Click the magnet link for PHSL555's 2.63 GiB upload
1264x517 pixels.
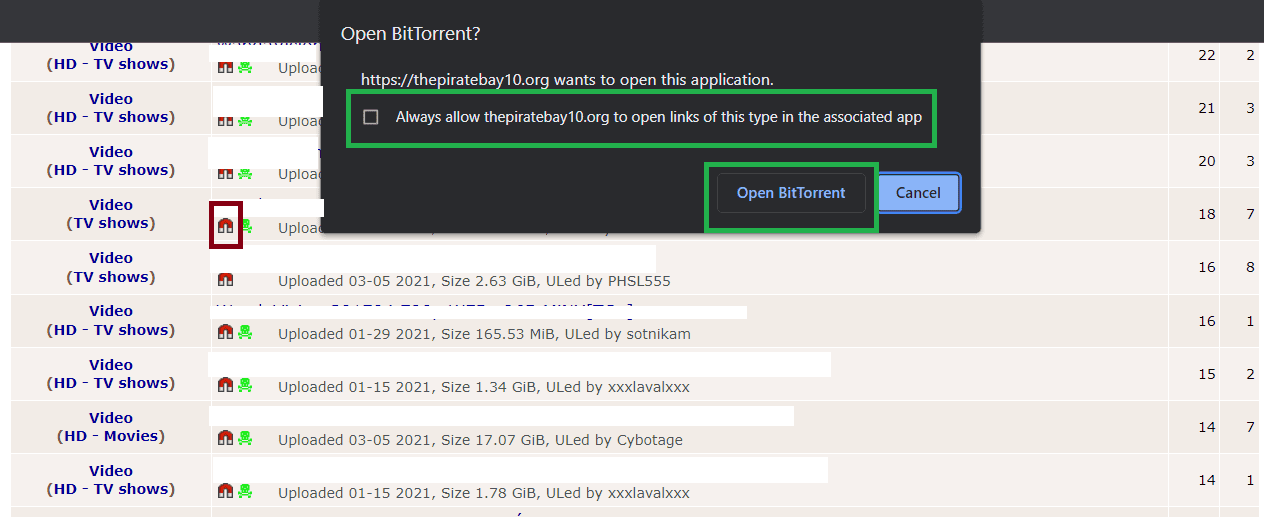pos(225,279)
